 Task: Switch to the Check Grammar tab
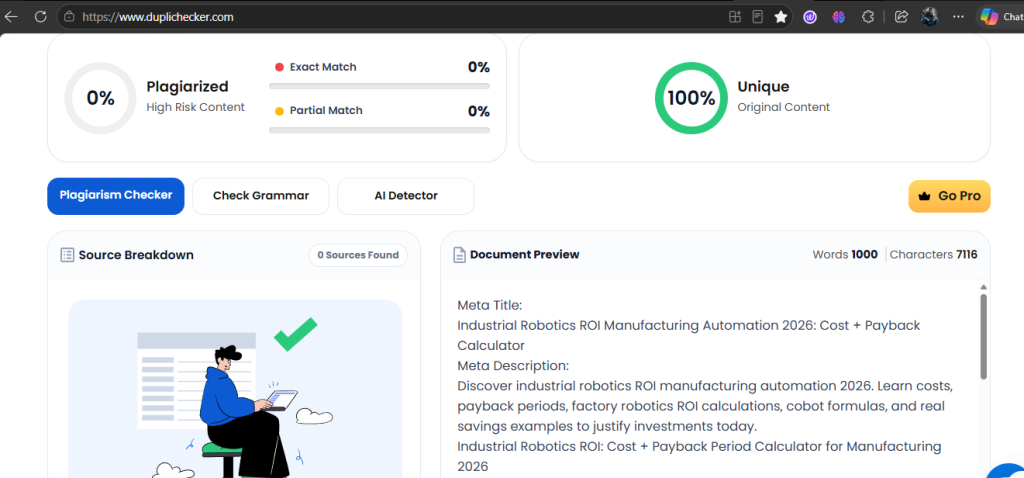(261, 196)
